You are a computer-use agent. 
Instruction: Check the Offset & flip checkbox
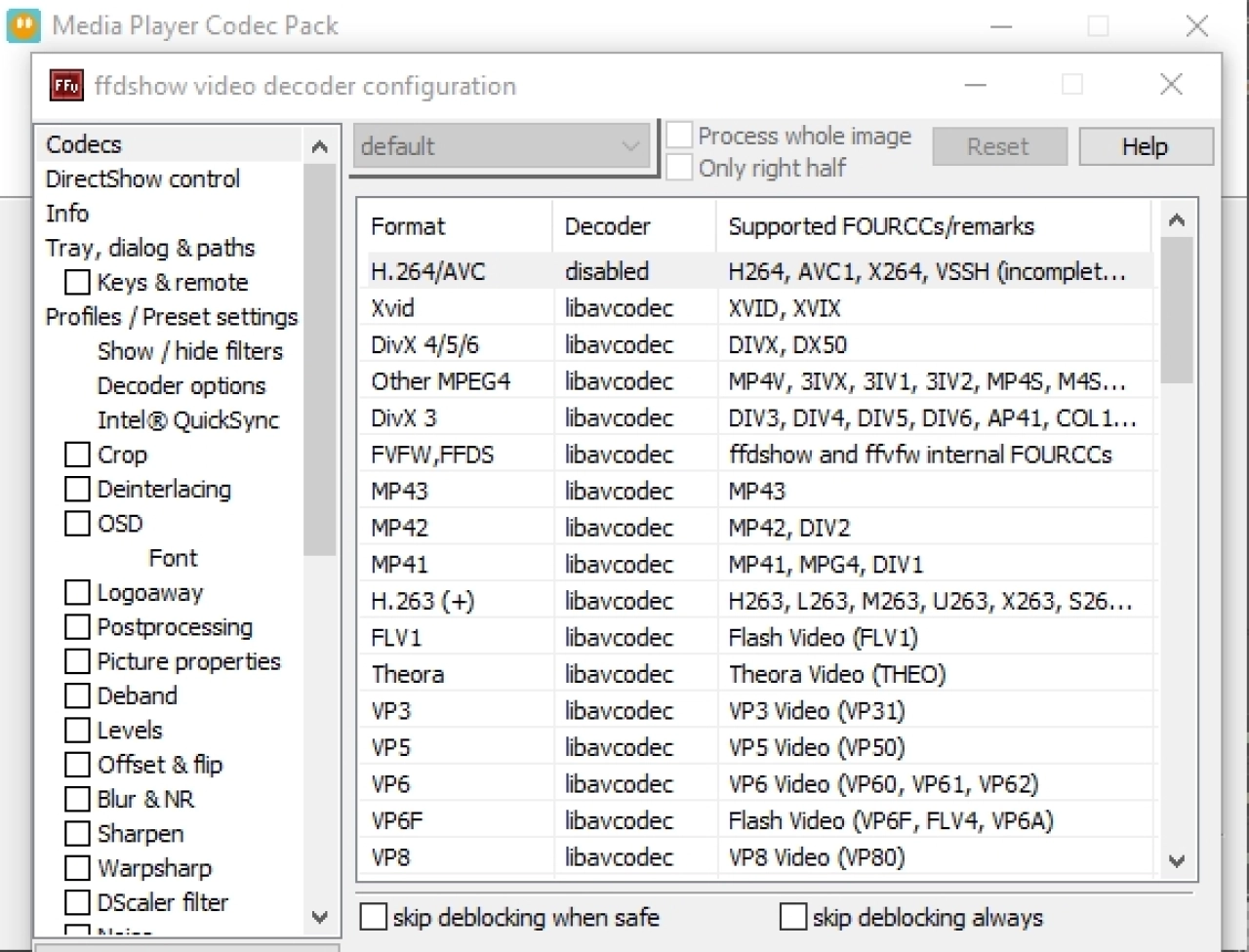pyautogui.click(x=77, y=765)
